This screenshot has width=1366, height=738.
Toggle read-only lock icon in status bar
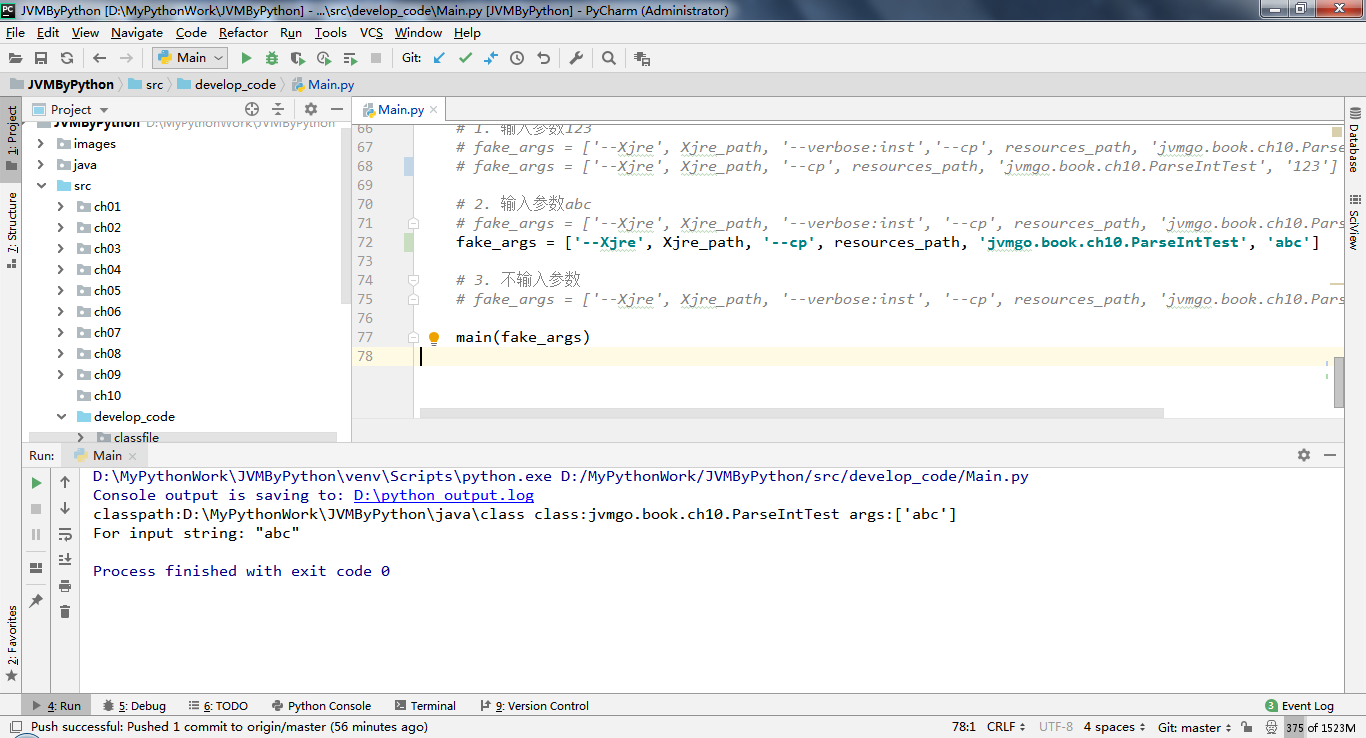tap(1247, 727)
